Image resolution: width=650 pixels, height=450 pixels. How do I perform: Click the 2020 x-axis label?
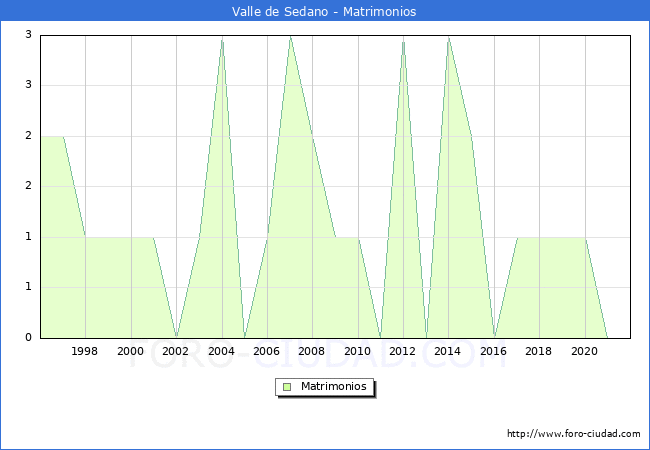click(585, 351)
